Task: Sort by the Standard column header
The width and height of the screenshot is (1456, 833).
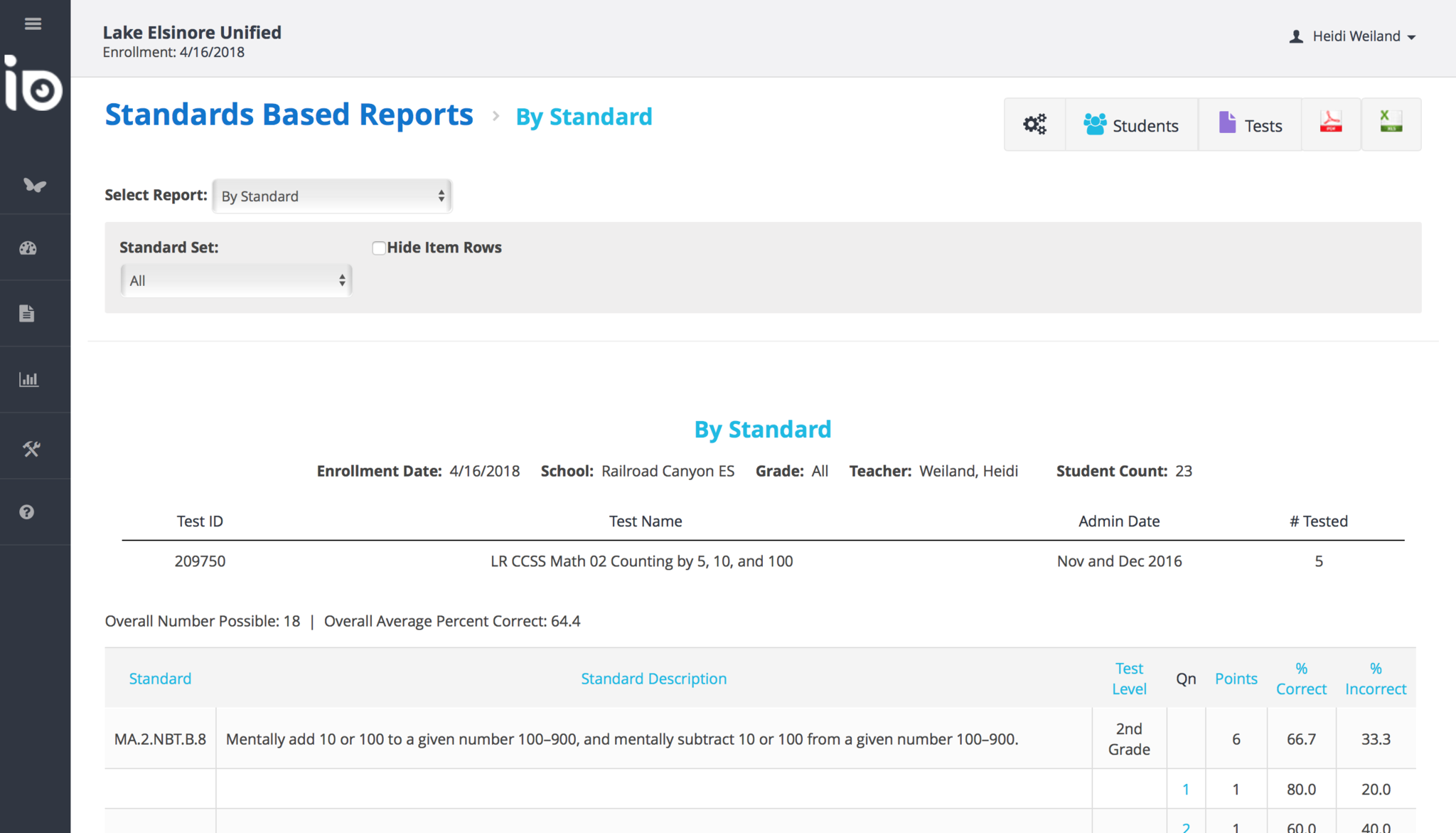Action: [x=160, y=679]
